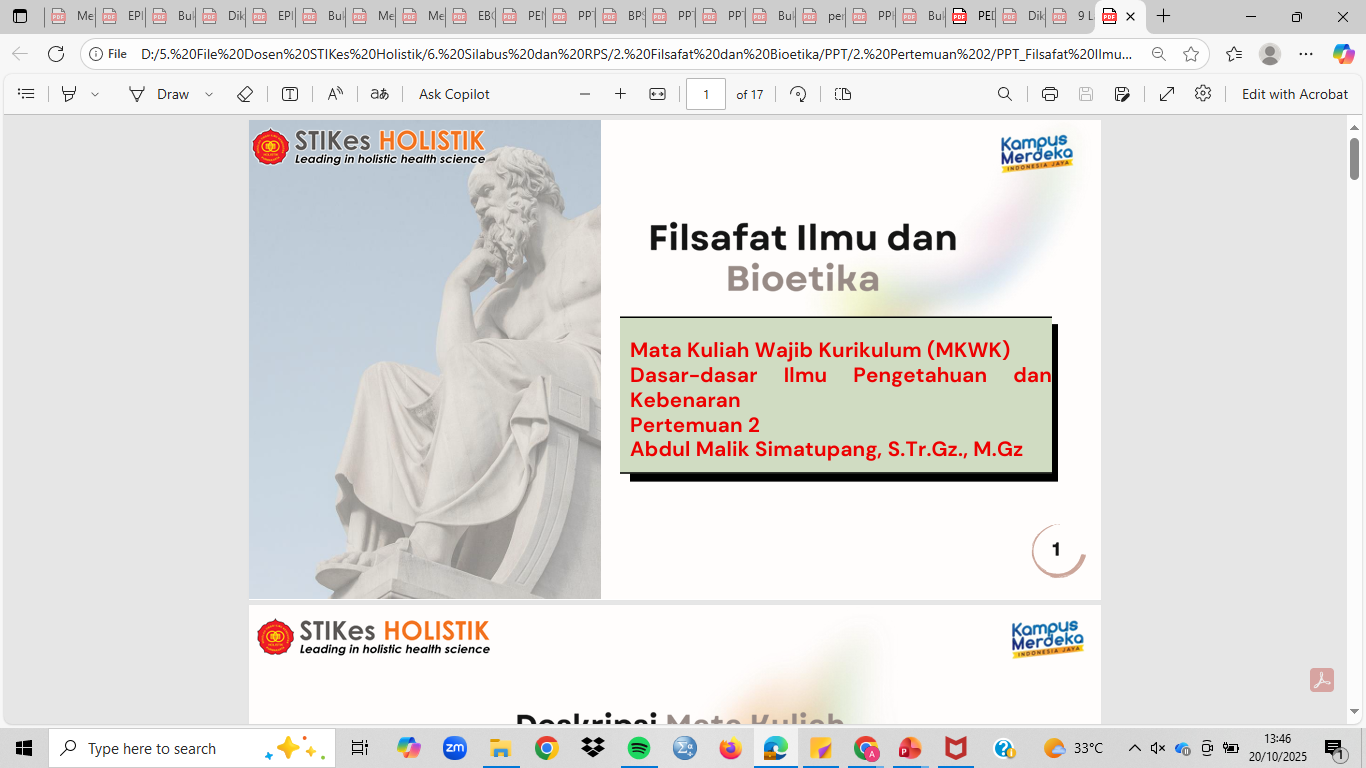
Task: Click Ask Copilot in the PDF toolbar
Action: pos(454,94)
